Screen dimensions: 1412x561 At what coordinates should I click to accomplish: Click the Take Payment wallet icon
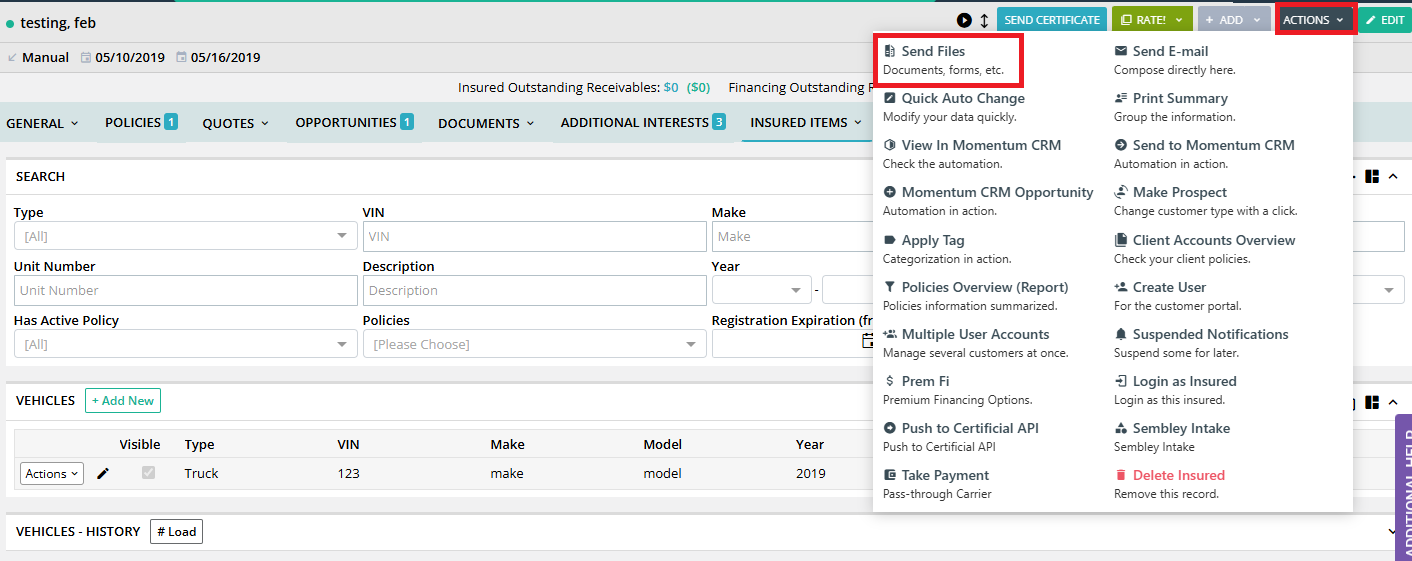click(890, 475)
